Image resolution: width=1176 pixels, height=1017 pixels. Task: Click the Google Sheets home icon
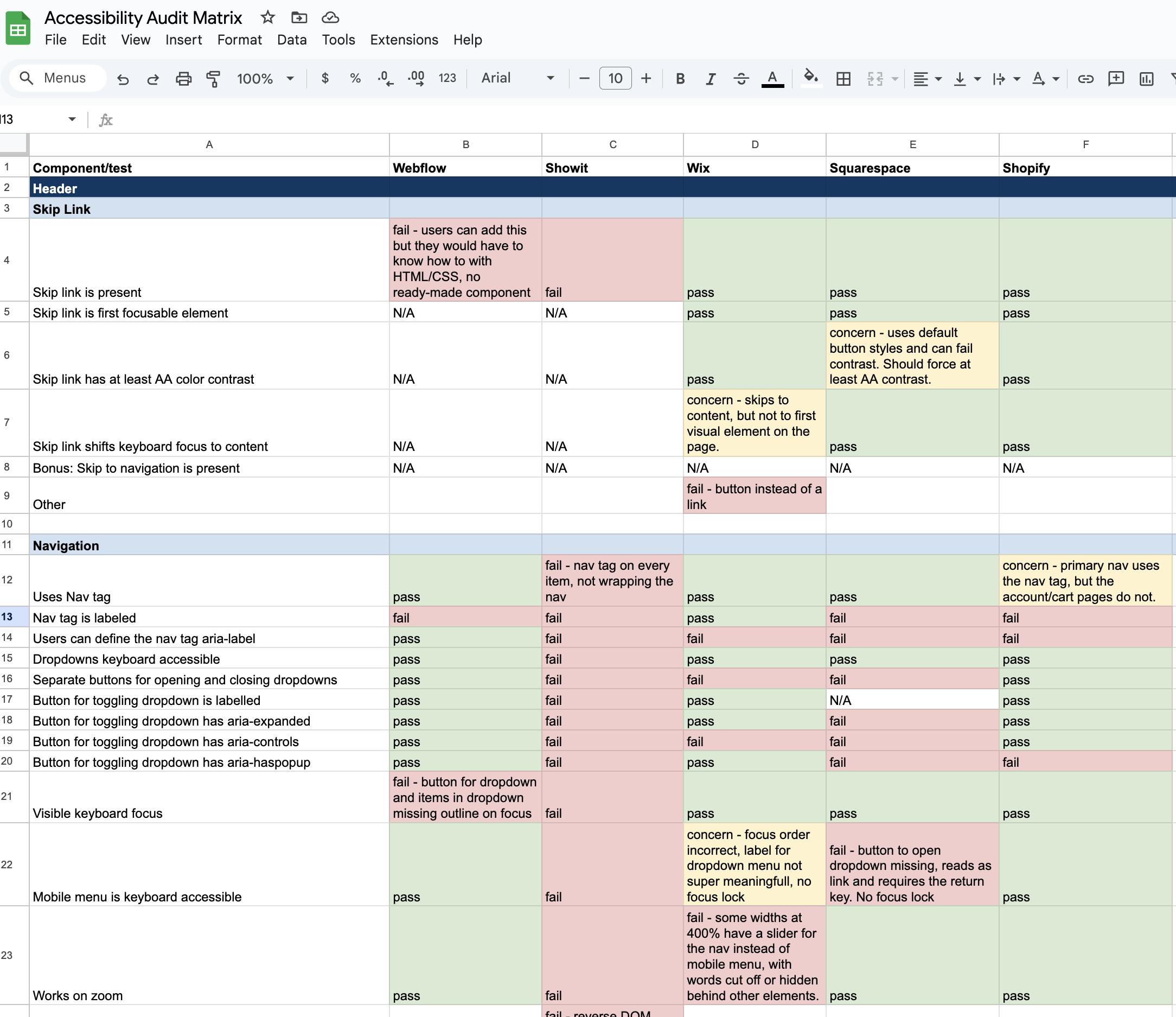pyautogui.click(x=17, y=28)
